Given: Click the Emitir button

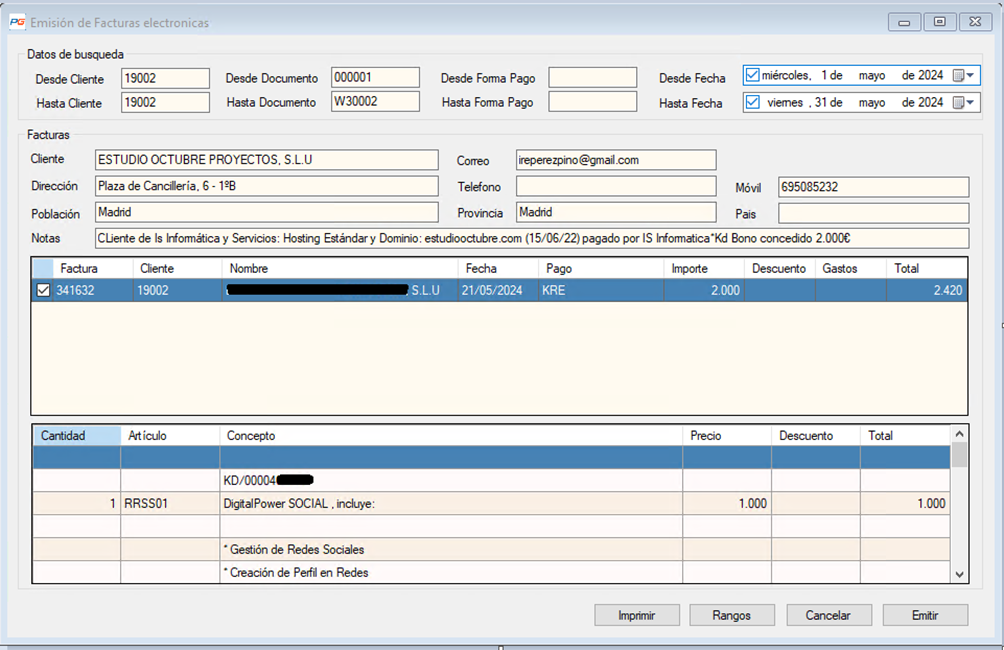Looking at the screenshot, I should [925, 615].
